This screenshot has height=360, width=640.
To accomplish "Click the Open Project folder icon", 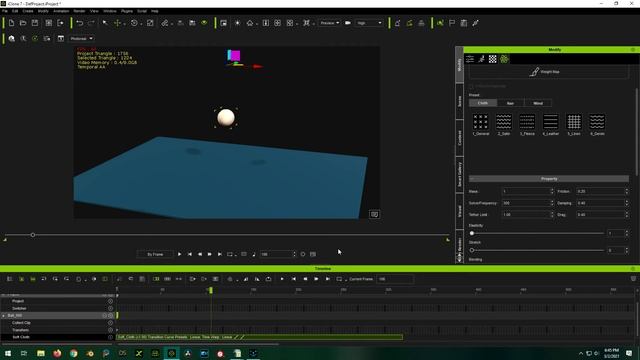I will click(23, 23).
